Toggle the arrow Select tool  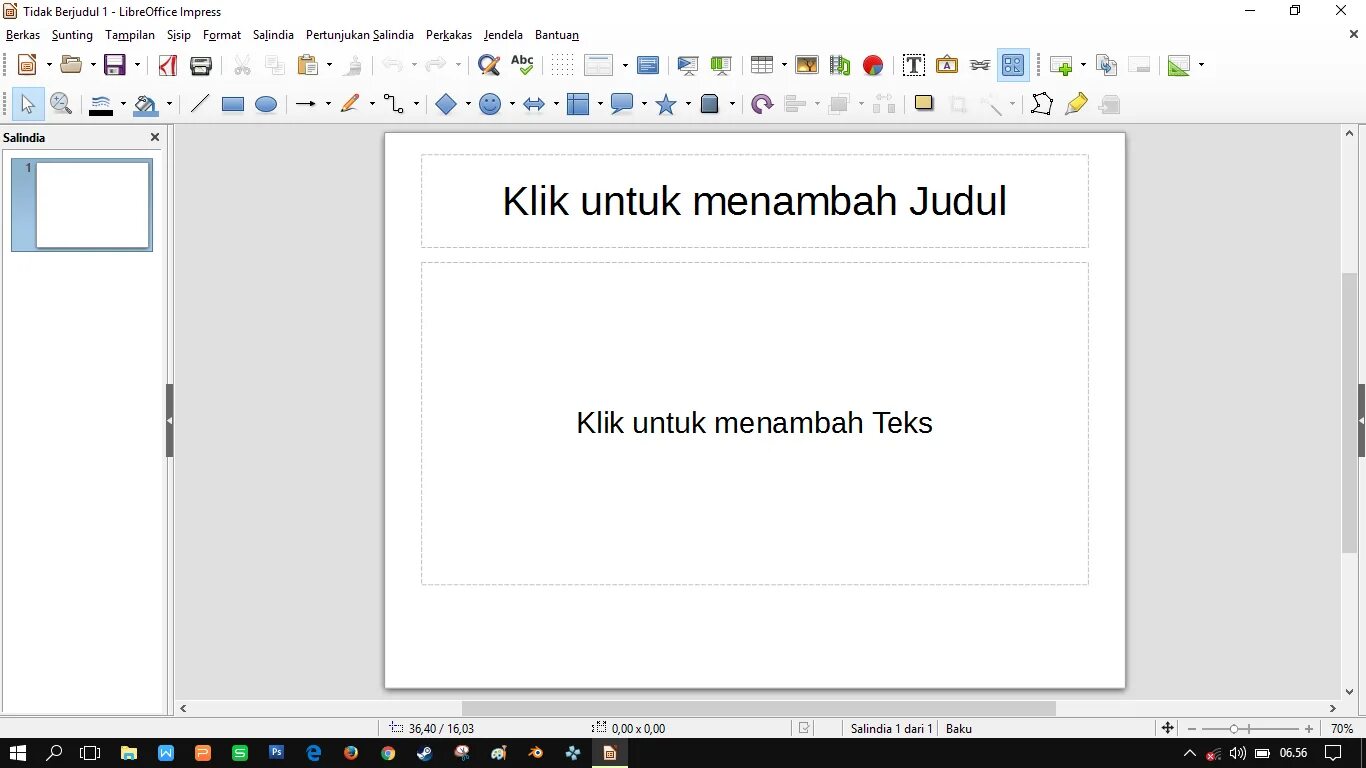(28, 104)
